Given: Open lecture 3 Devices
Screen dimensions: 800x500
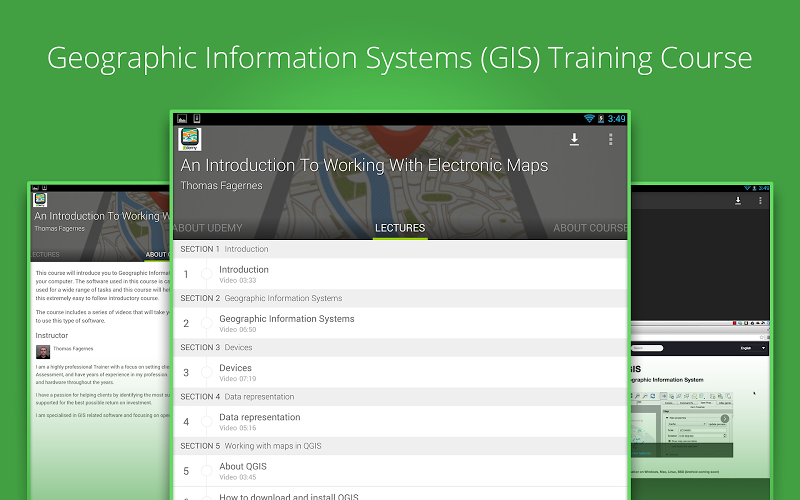Looking at the screenshot, I should pyautogui.click(x=400, y=372).
